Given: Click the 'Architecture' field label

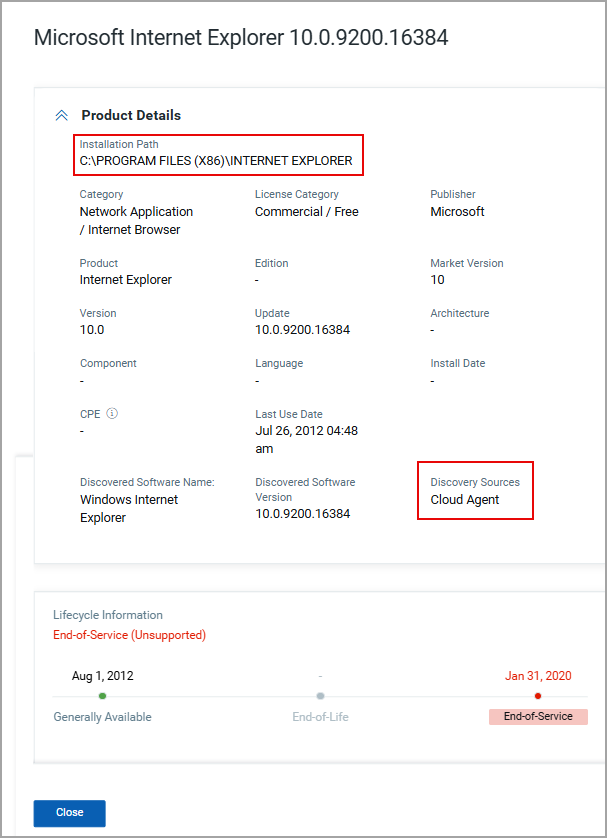Looking at the screenshot, I should pyautogui.click(x=460, y=313).
